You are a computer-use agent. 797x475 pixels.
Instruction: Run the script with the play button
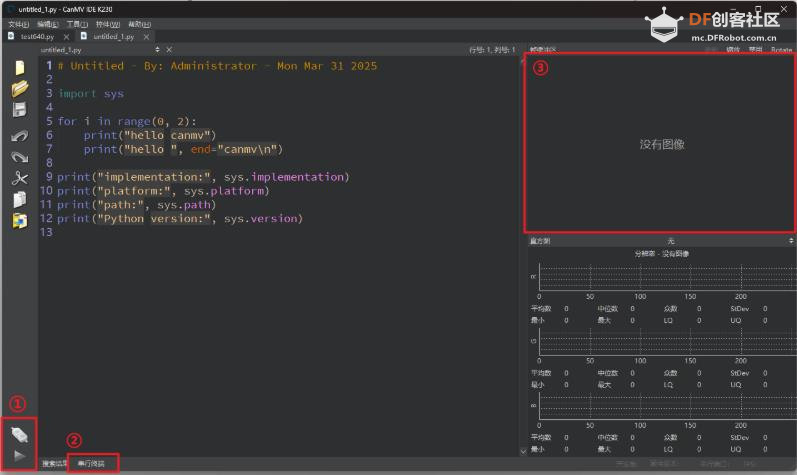(21, 456)
